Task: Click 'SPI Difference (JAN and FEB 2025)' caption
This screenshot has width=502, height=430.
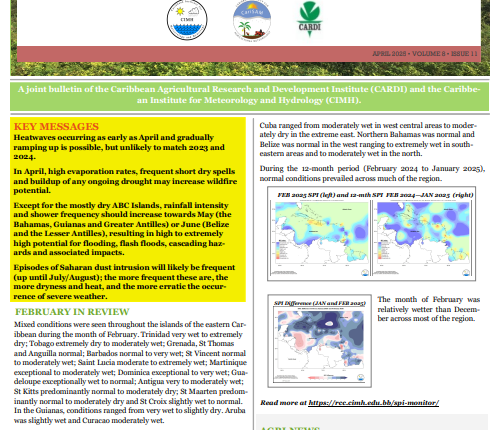Action: (320, 303)
